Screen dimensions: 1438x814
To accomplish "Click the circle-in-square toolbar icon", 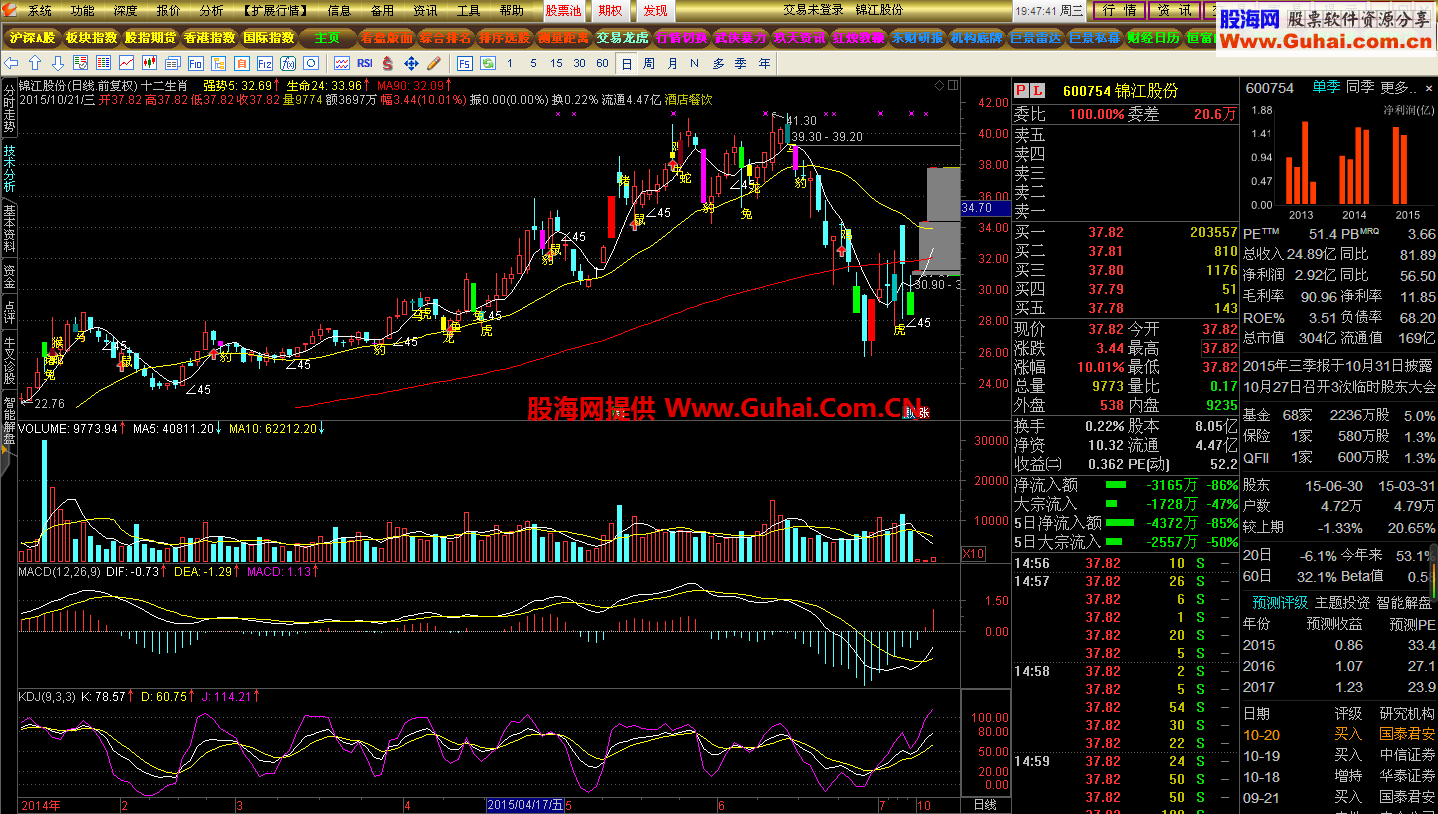I will pyautogui.click(x=310, y=63).
